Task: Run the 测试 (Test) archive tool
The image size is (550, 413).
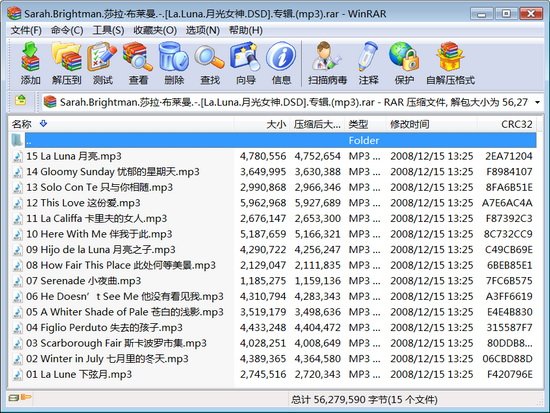Action: point(102,63)
